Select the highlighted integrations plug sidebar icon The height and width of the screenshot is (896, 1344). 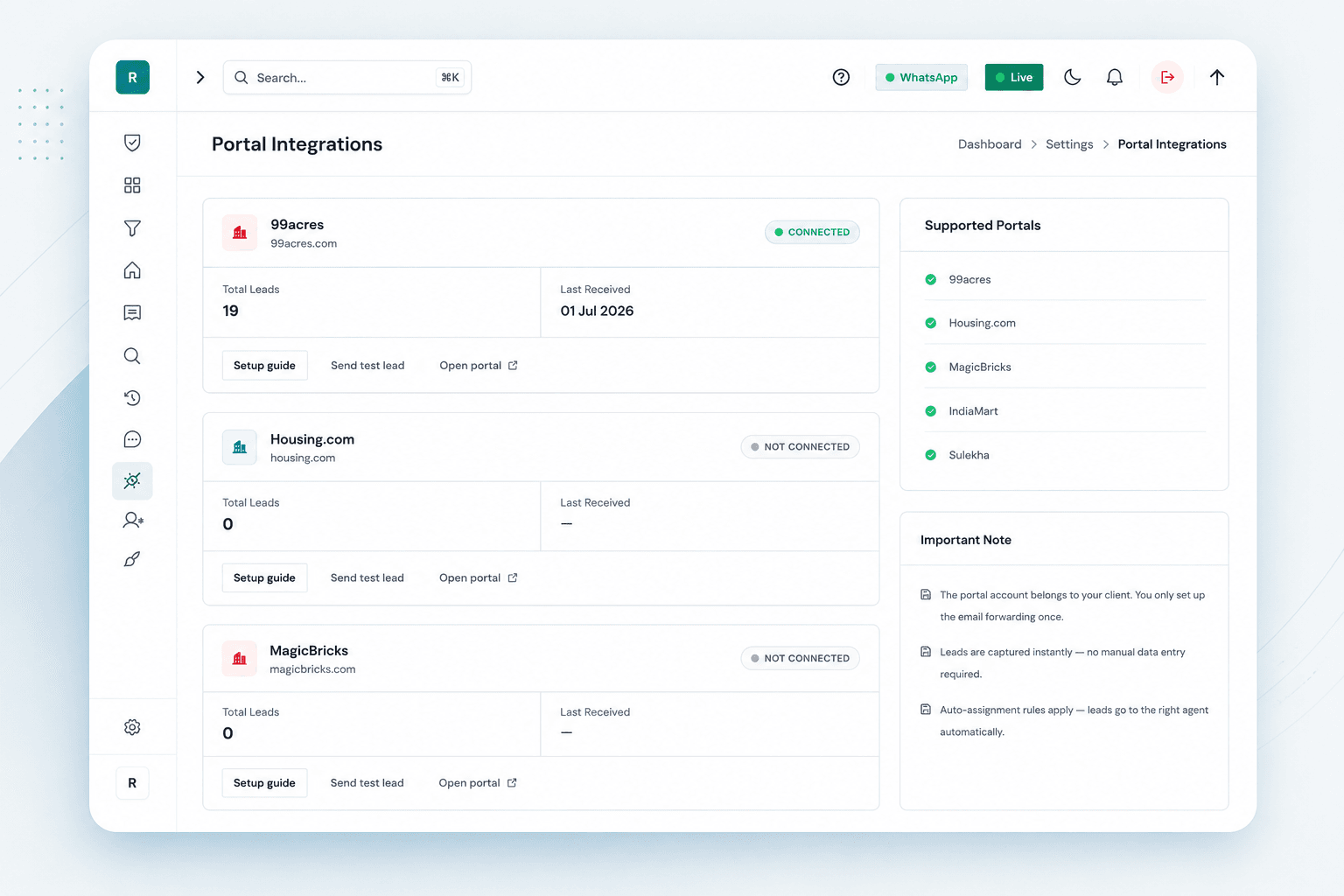[x=132, y=480]
